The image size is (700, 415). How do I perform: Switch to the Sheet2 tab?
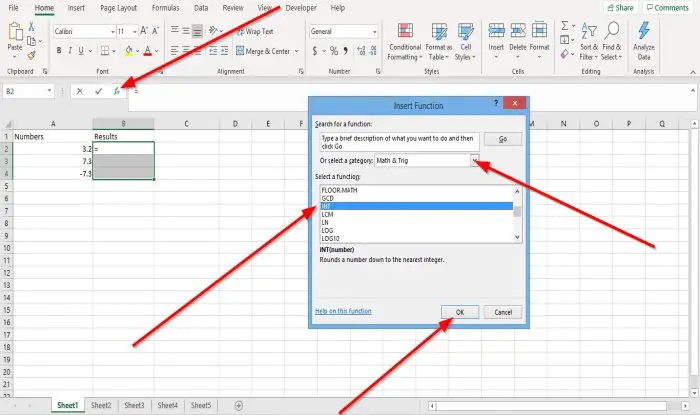point(101,406)
